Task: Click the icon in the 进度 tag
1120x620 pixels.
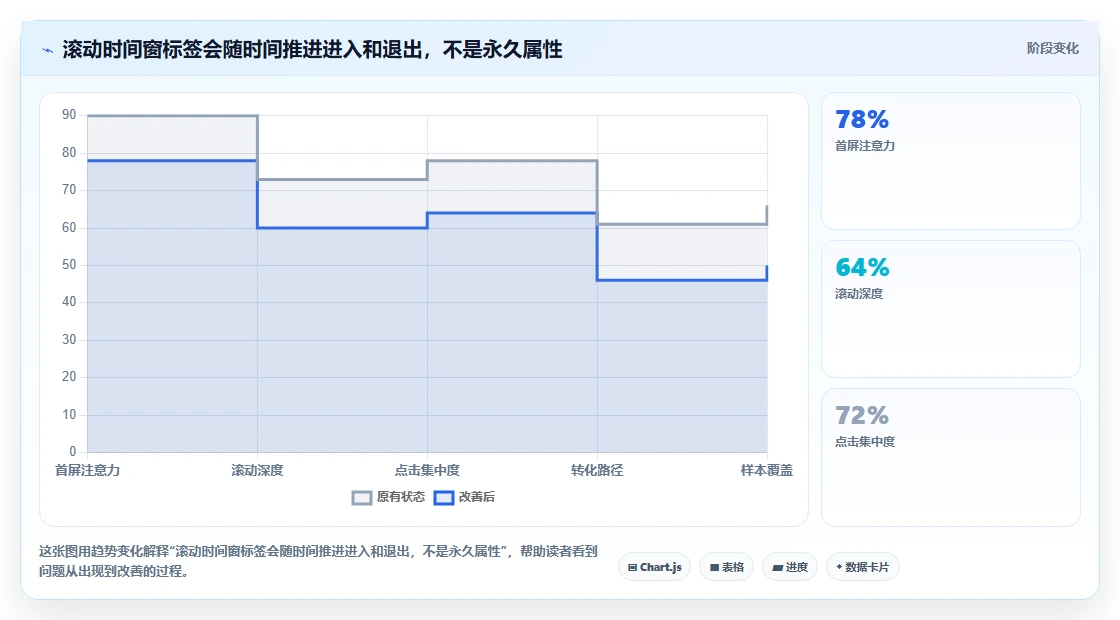Action: (x=778, y=568)
